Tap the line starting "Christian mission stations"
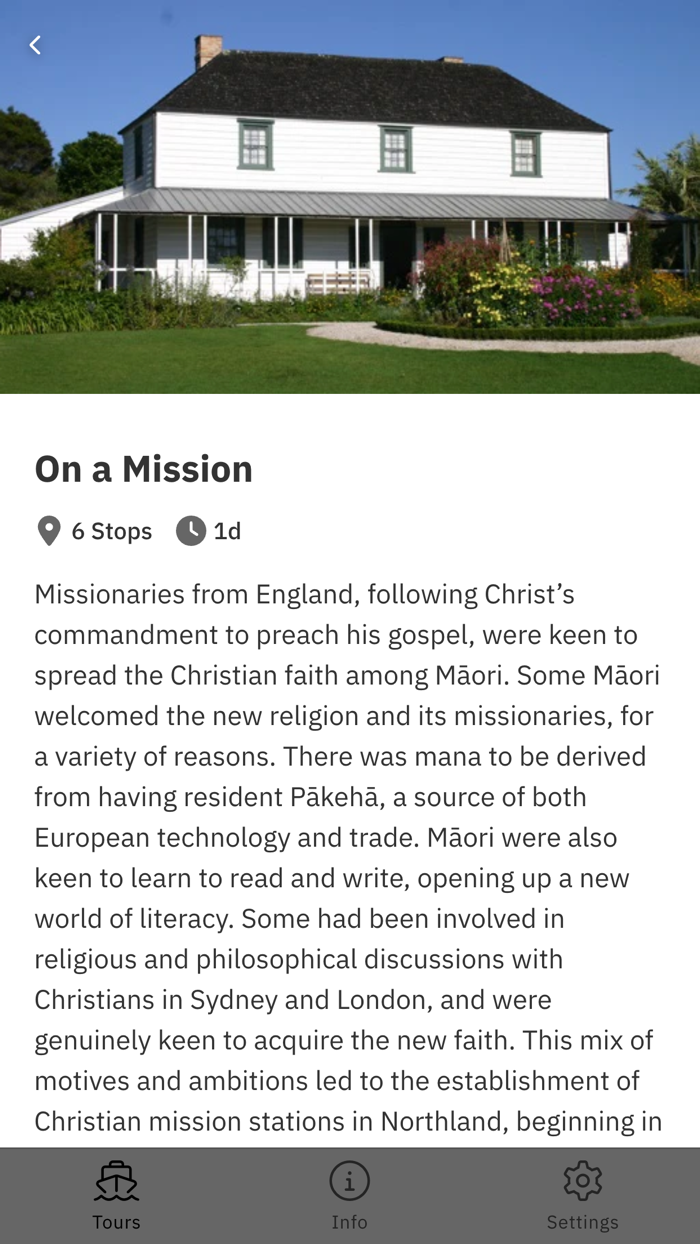The image size is (700, 1244). point(347,1121)
